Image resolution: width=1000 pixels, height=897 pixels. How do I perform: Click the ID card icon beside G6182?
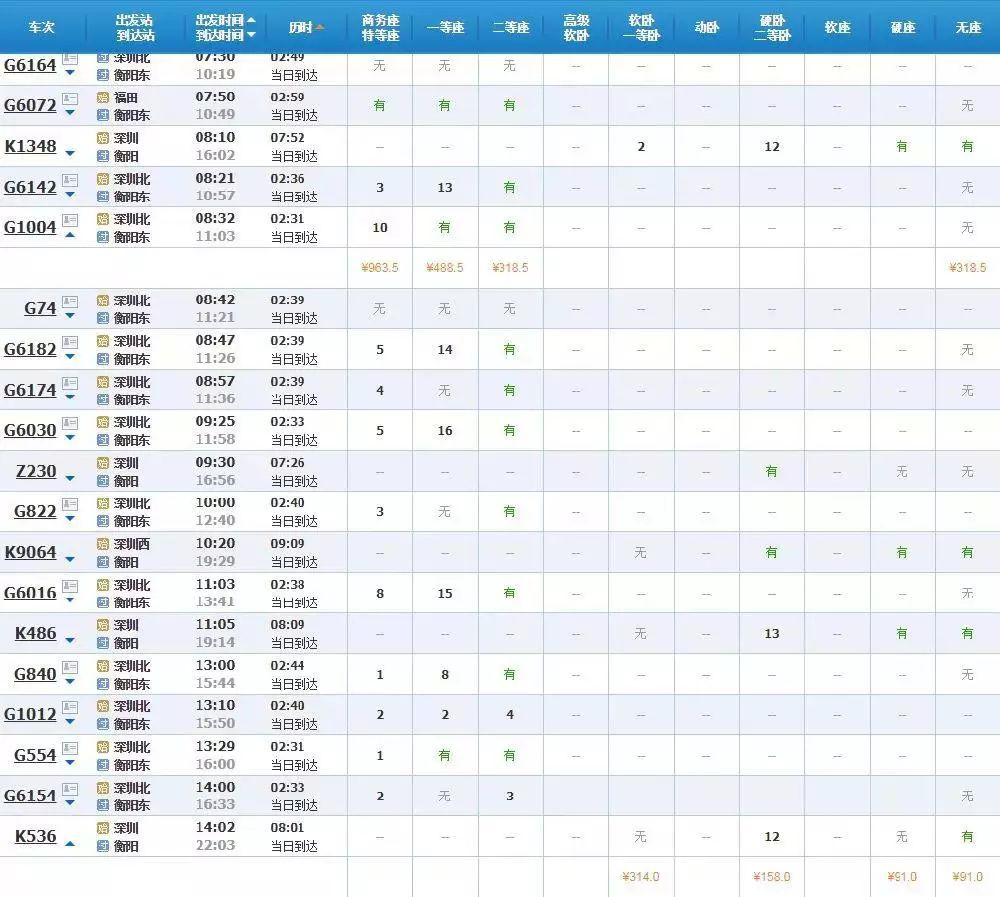[69, 343]
